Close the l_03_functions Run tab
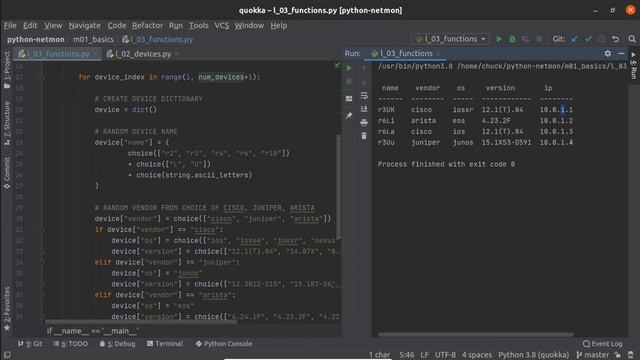Image resolution: width=640 pixels, height=360 pixels. [x=438, y=53]
